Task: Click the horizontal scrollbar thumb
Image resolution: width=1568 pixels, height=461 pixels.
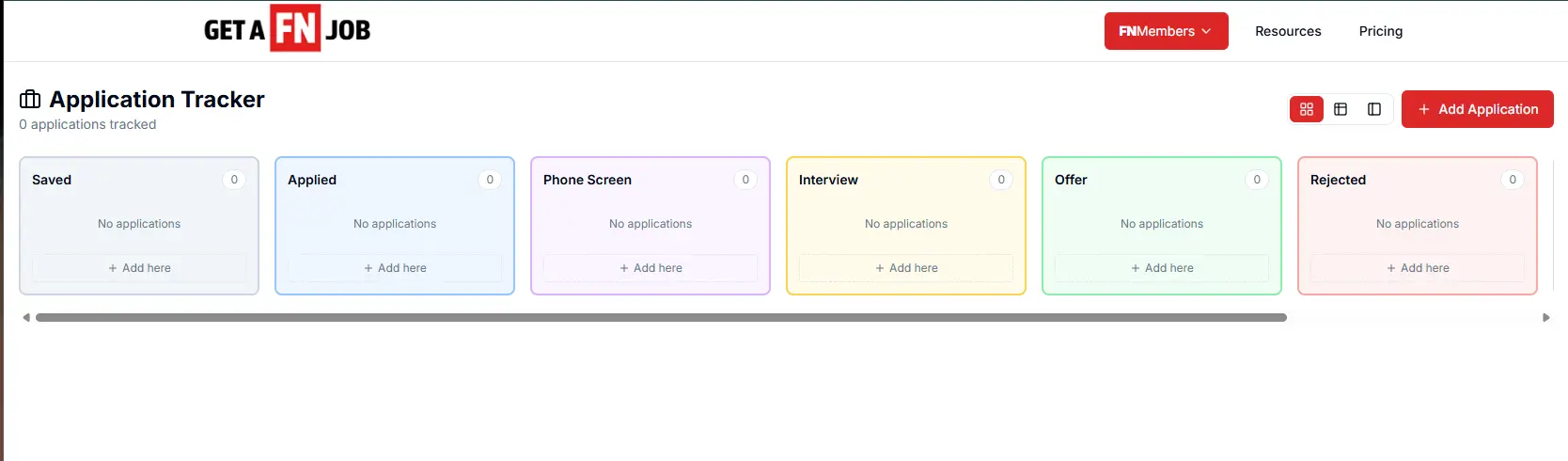Action: click(661, 318)
